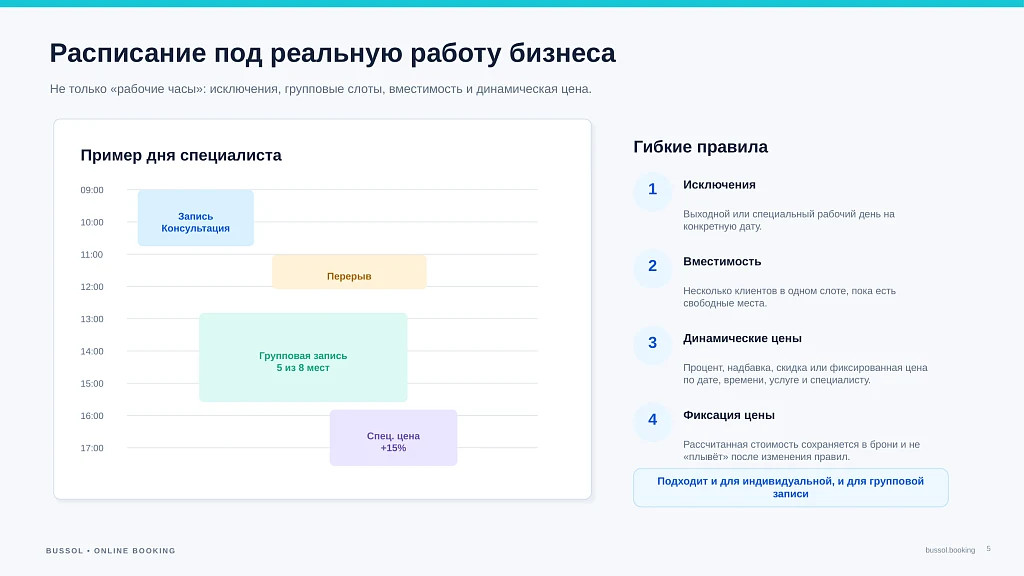Click the Фиксация цены rule title
Screen dimensions: 1024x576
729,415
